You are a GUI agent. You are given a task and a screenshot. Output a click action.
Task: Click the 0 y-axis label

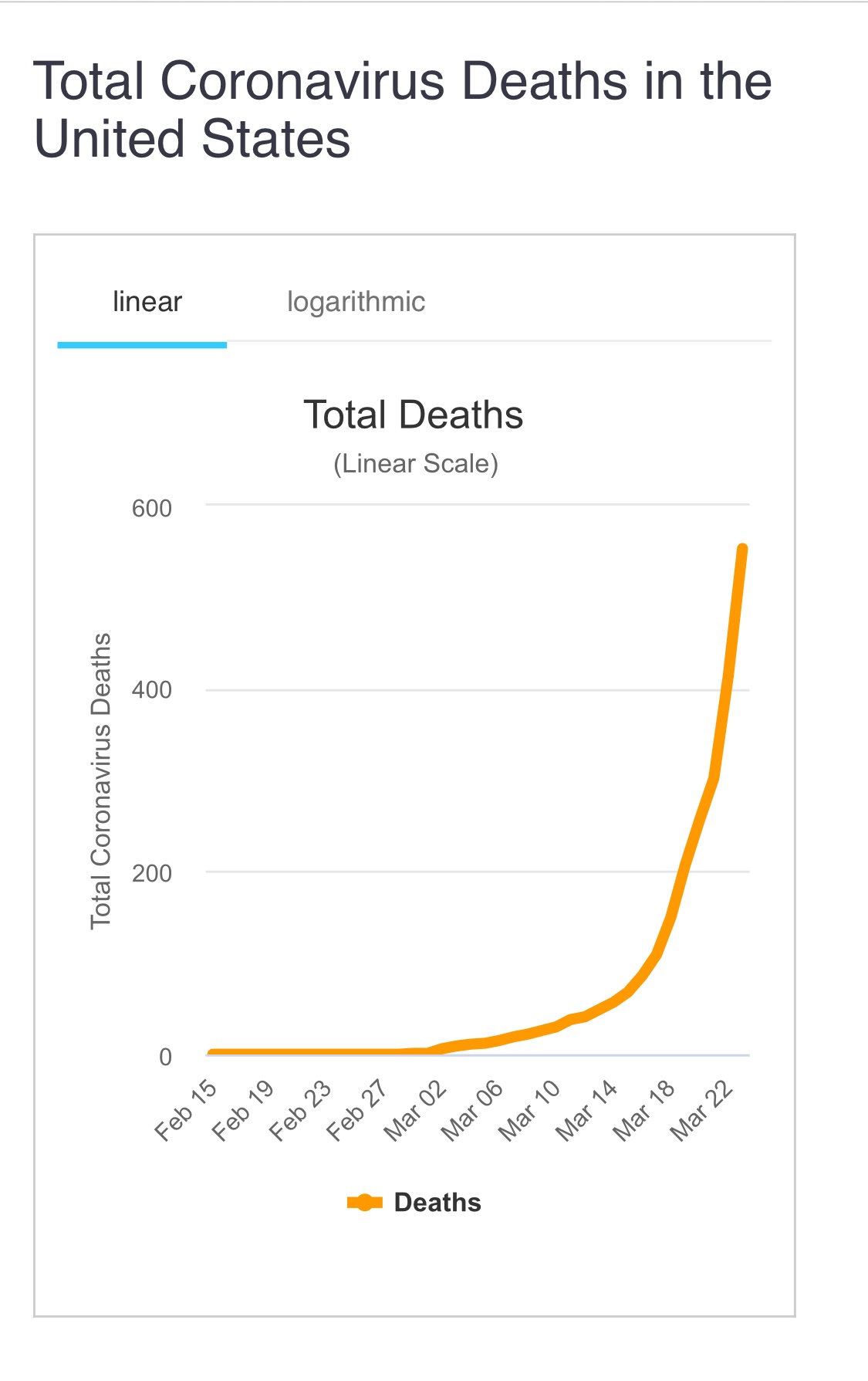pos(165,1056)
